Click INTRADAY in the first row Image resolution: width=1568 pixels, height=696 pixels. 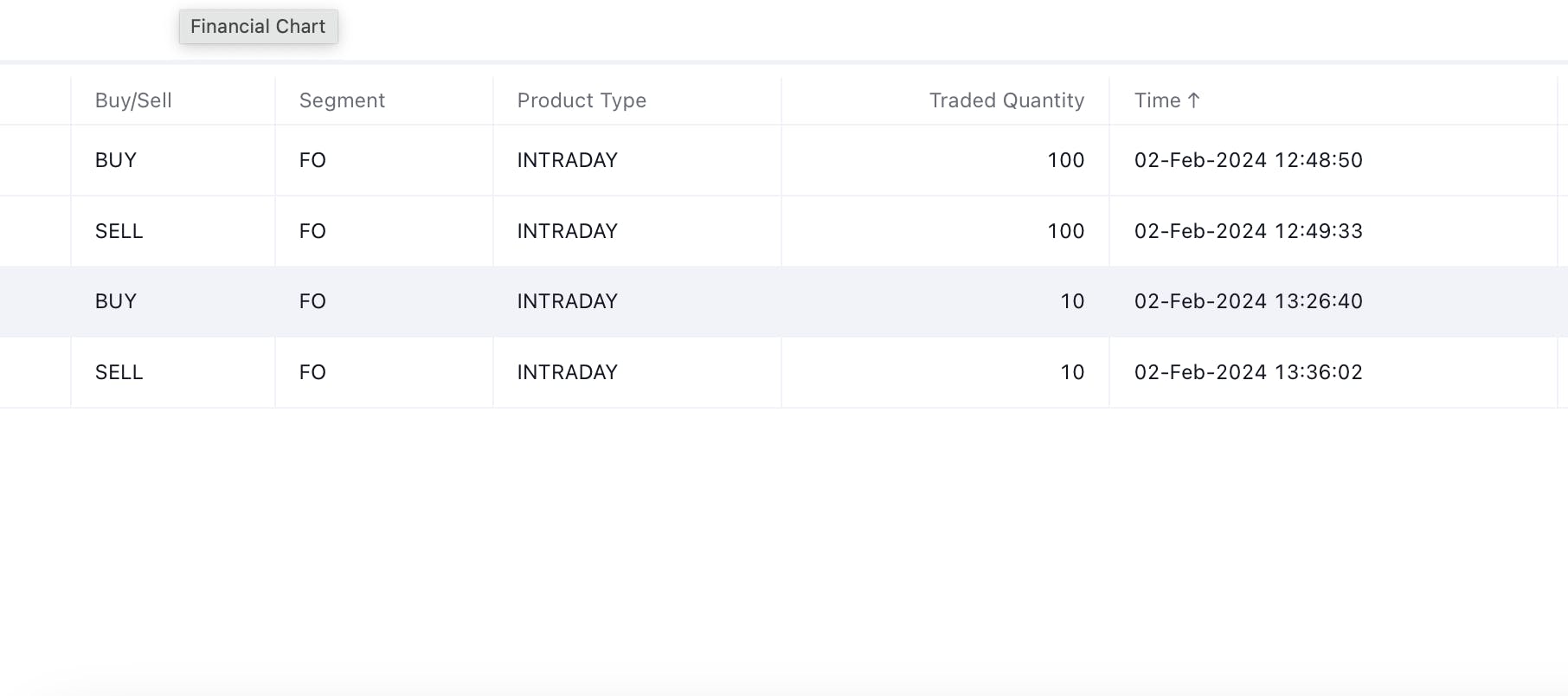click(x=567, y=160)
